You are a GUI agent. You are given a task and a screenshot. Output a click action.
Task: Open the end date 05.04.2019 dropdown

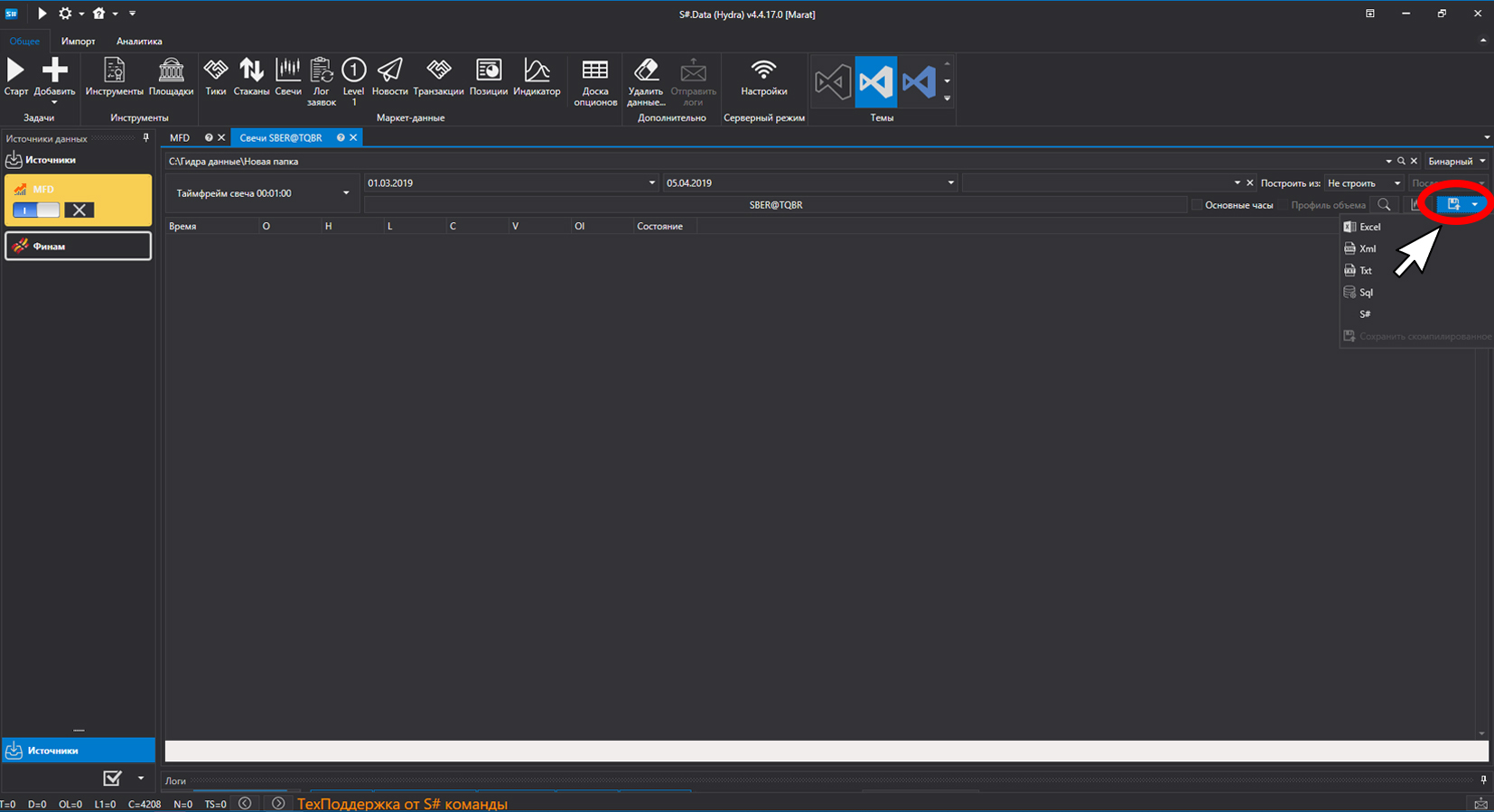pos(950,182)
